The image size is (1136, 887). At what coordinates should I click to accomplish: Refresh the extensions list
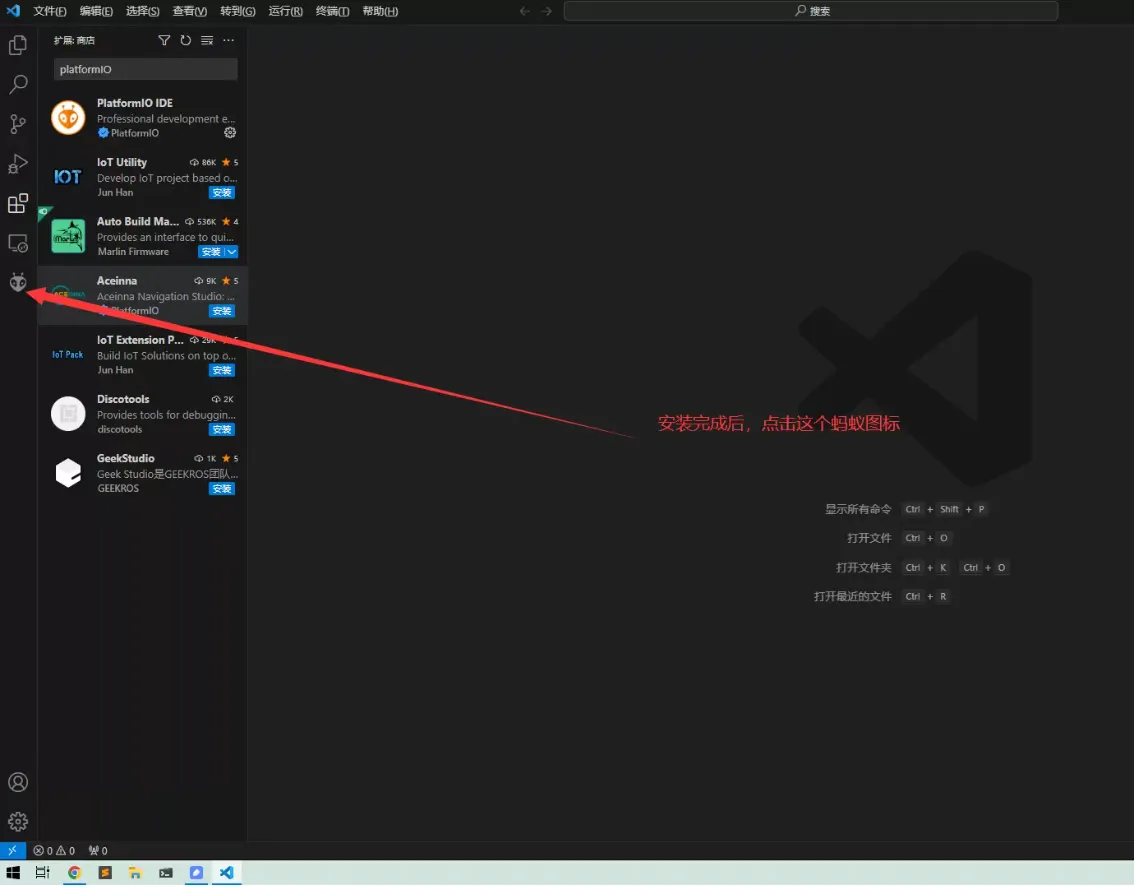click(x=185, y=41)
